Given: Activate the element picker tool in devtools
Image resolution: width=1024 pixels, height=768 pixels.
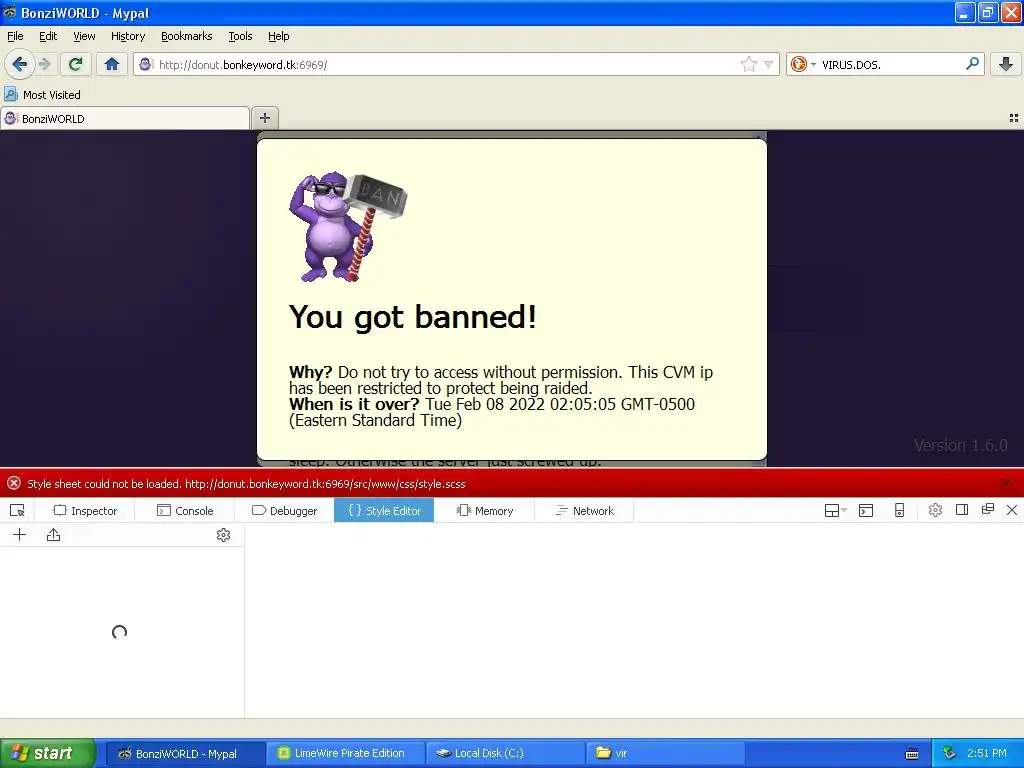Looking at the screenshot, I should click(x=18, y=511).
